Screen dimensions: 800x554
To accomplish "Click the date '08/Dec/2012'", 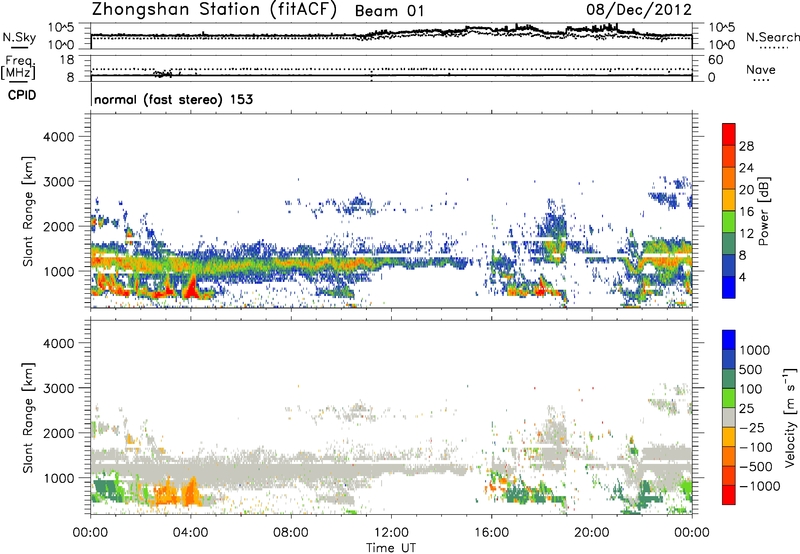I will click(x=639, y=10).
